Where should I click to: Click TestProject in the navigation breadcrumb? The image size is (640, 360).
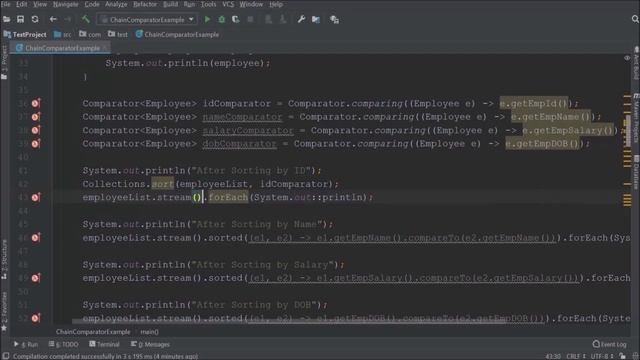[x=25, y=35]
